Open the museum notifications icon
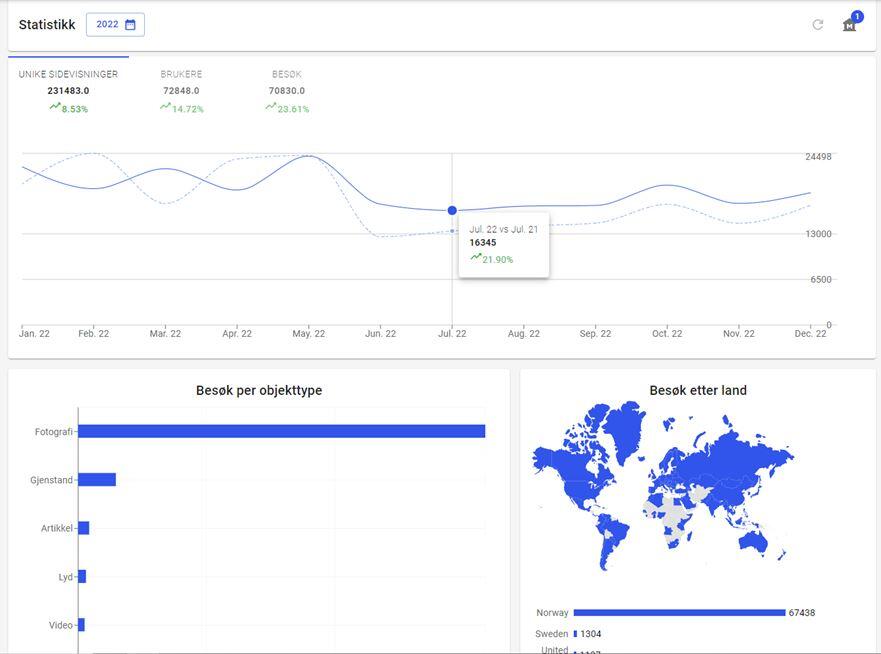The width and height of the screenshot is (881, 654). (850, 25)
